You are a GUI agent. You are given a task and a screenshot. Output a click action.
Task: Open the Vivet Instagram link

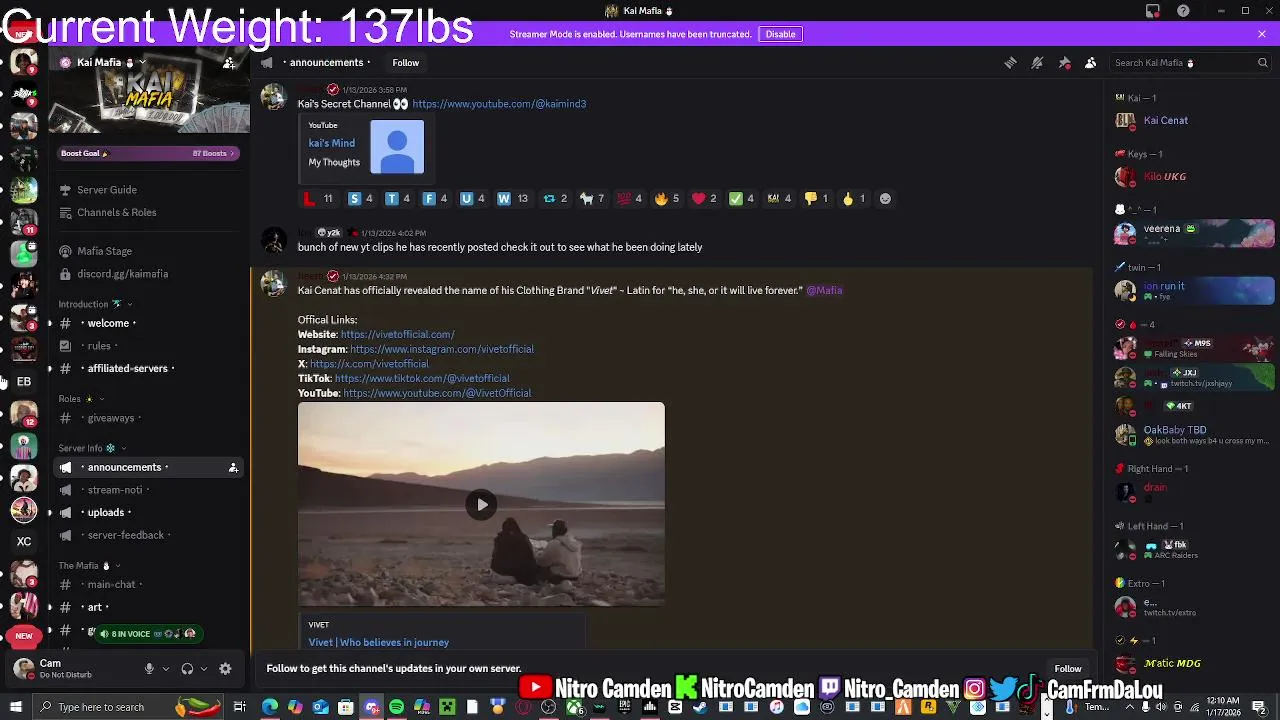(442, 349)
